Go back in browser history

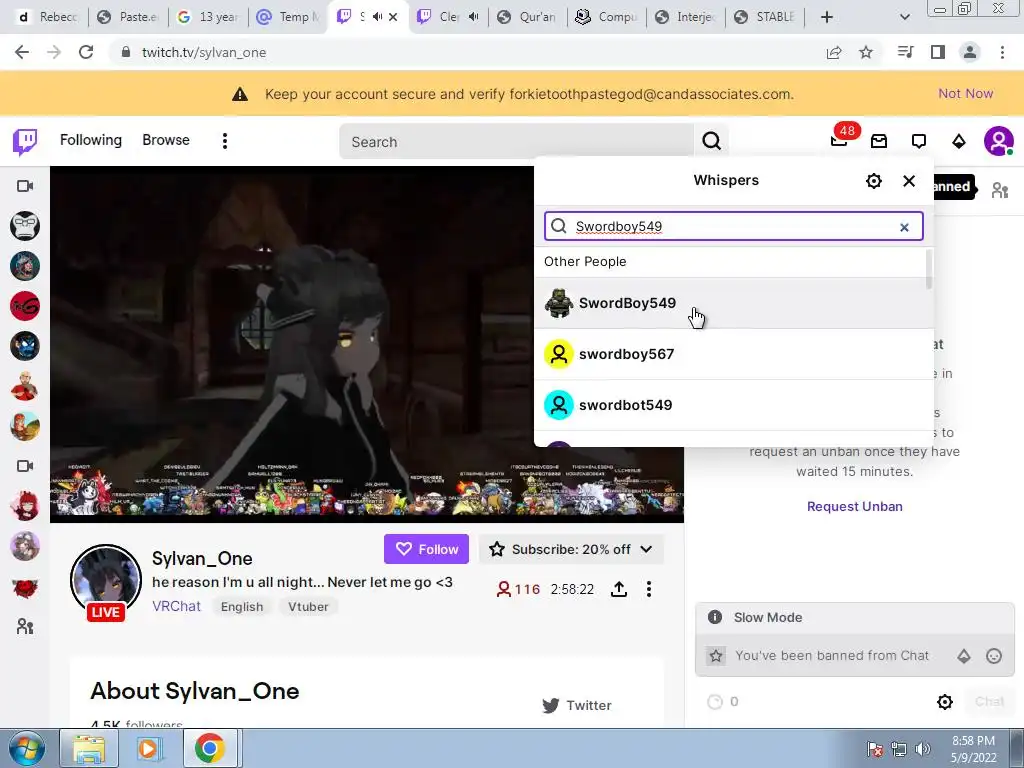click(x=22, y=52)
